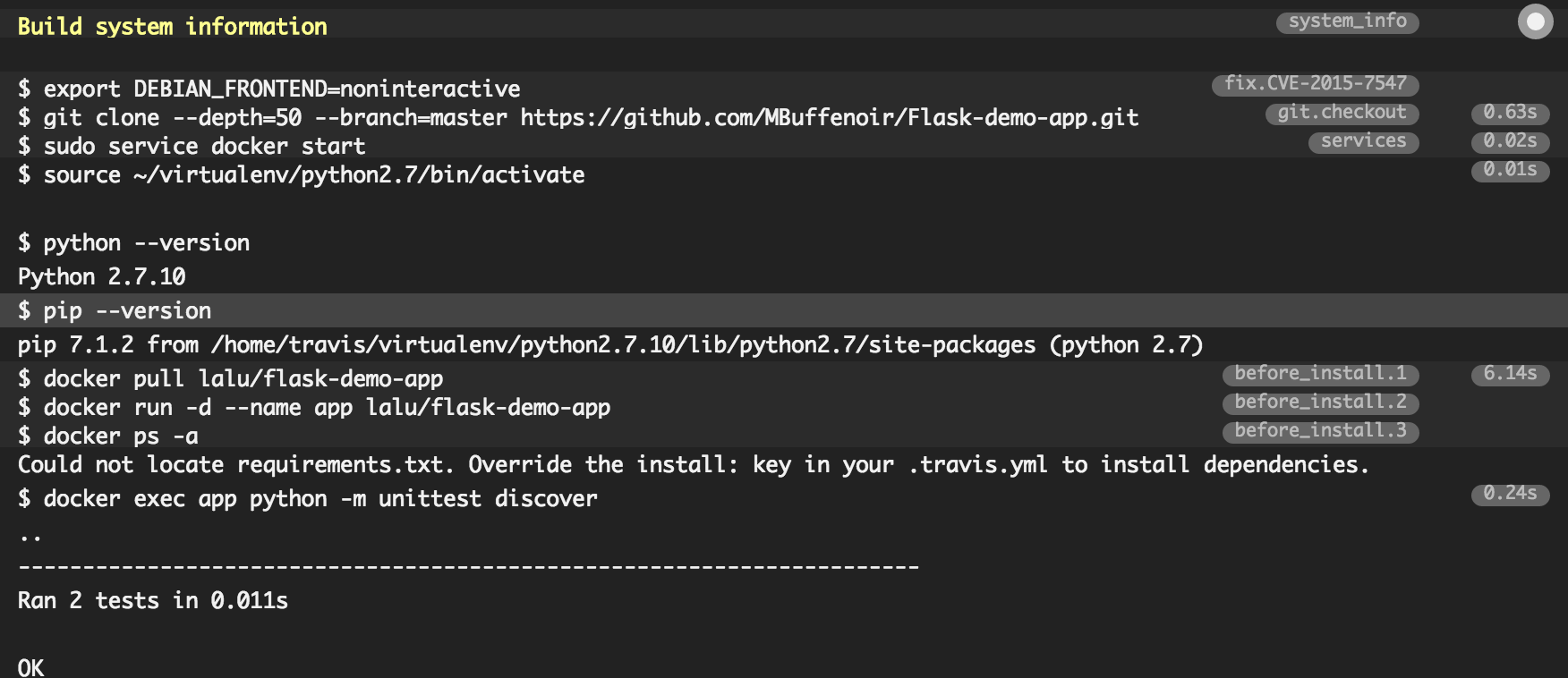
Task: Click the git clone command line
Action: (578, 118)
